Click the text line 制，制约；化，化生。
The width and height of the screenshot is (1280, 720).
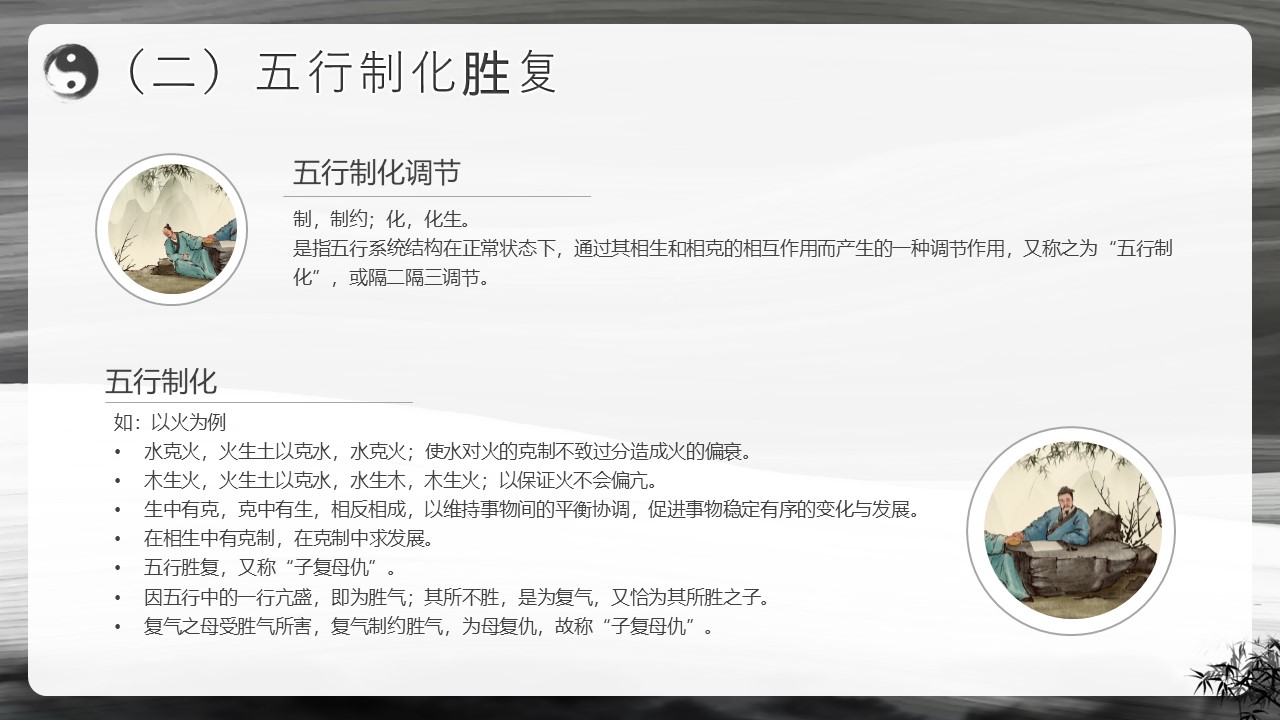(x=380, y=219)
